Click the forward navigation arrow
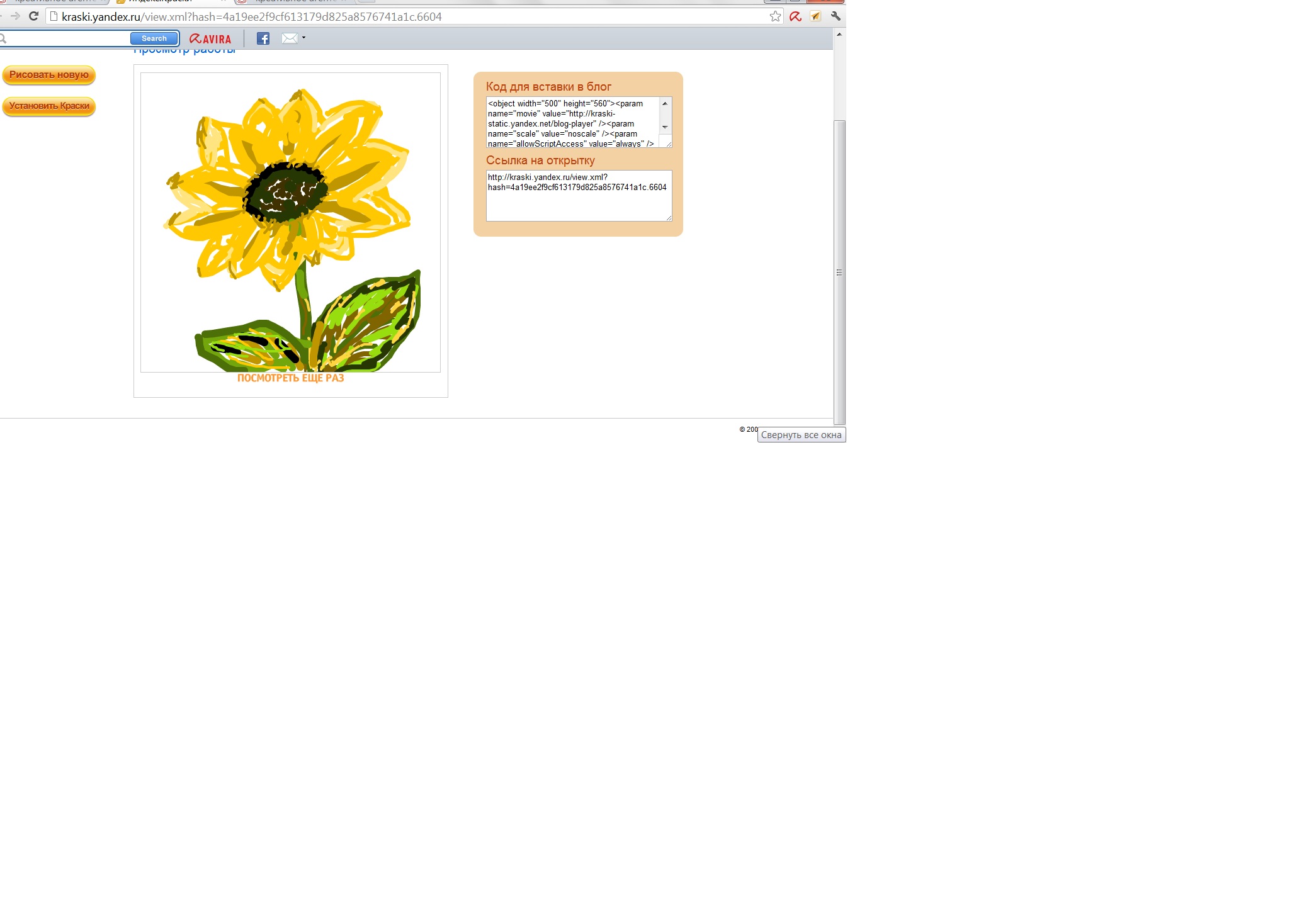This screenshot has height=924, width=1292. click(x=15, y=16)
